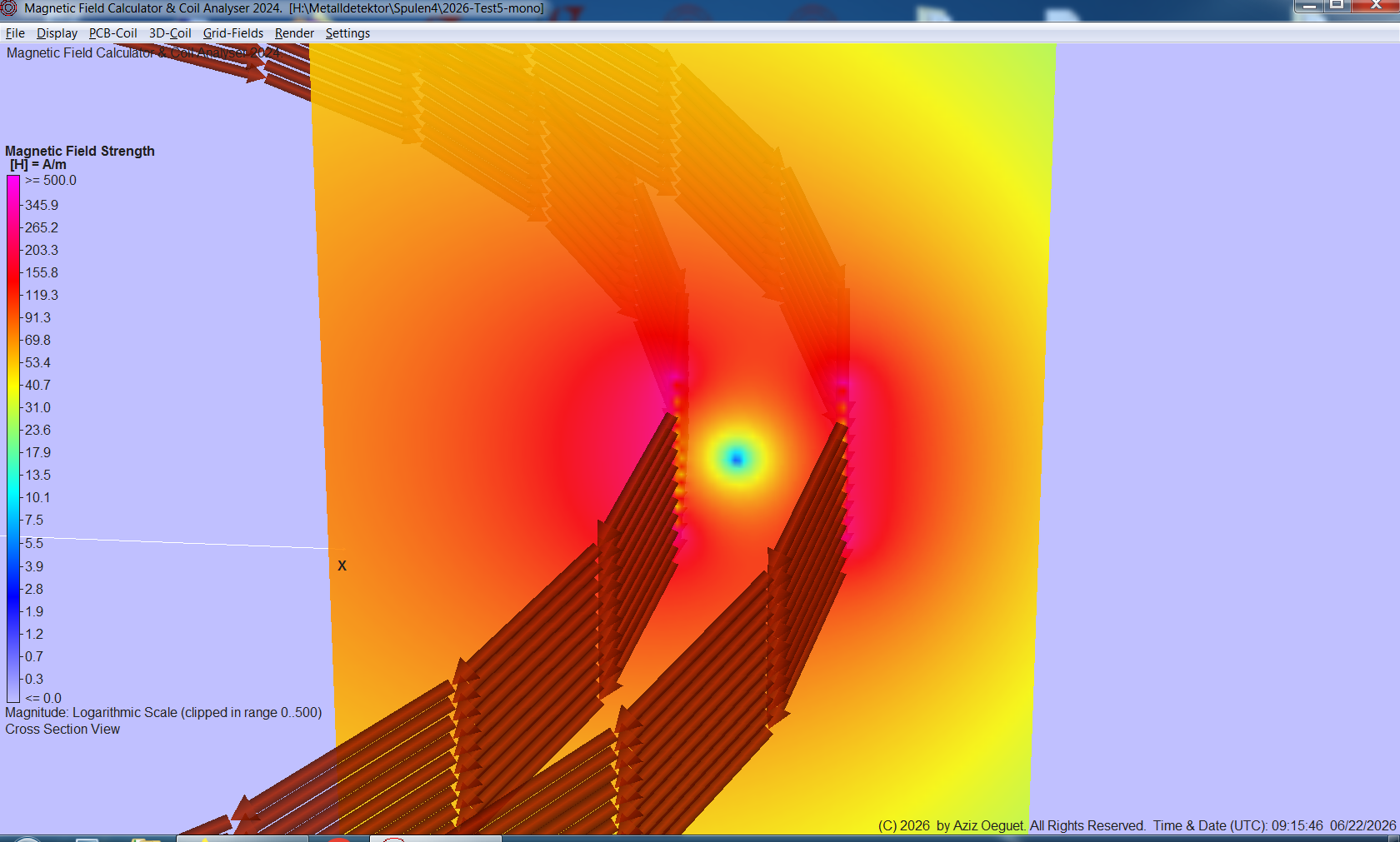
Task: Open the Grid-Fields menu
Action: tap(233, 33)
